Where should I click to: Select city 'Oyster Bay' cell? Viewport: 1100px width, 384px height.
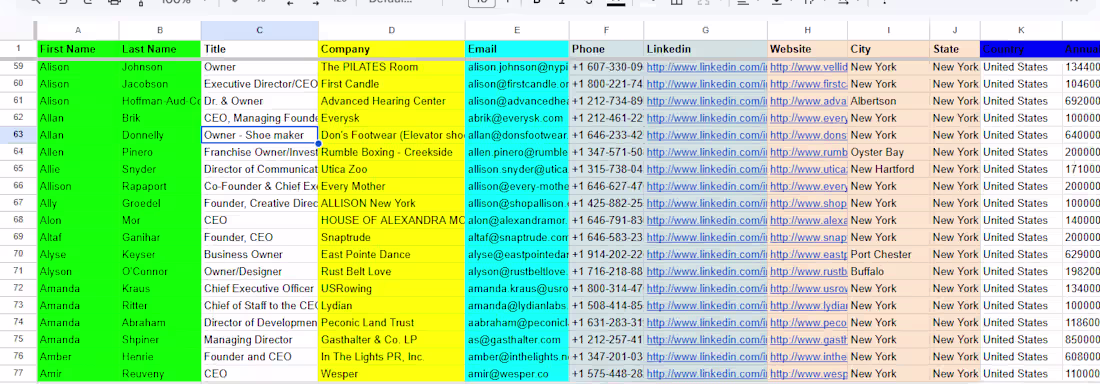889,152
